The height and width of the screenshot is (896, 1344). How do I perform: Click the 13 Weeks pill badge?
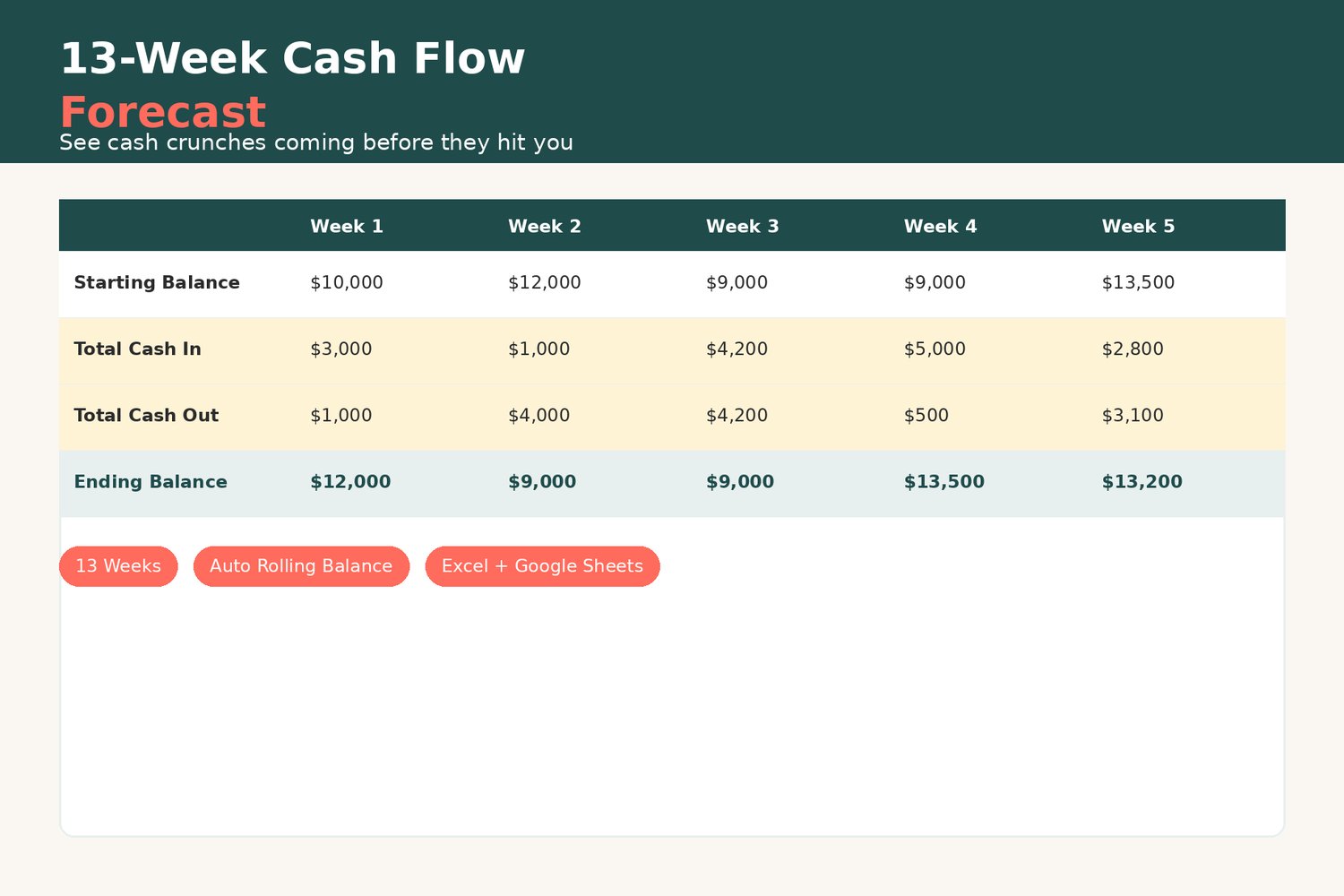point(118,566)
